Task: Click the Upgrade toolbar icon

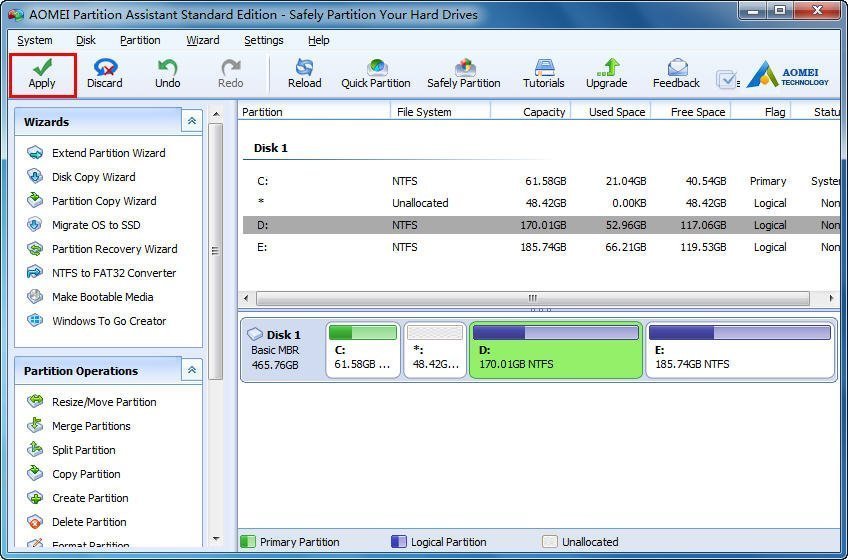Action: (x=607, y=75)
